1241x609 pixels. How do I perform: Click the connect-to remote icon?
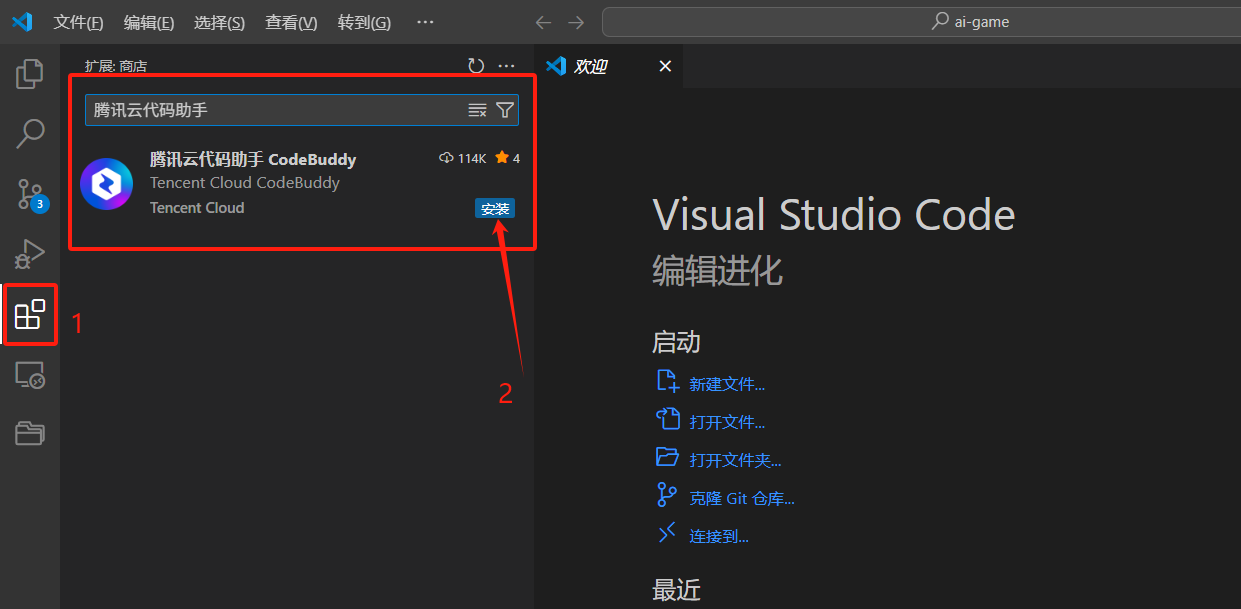667,533
